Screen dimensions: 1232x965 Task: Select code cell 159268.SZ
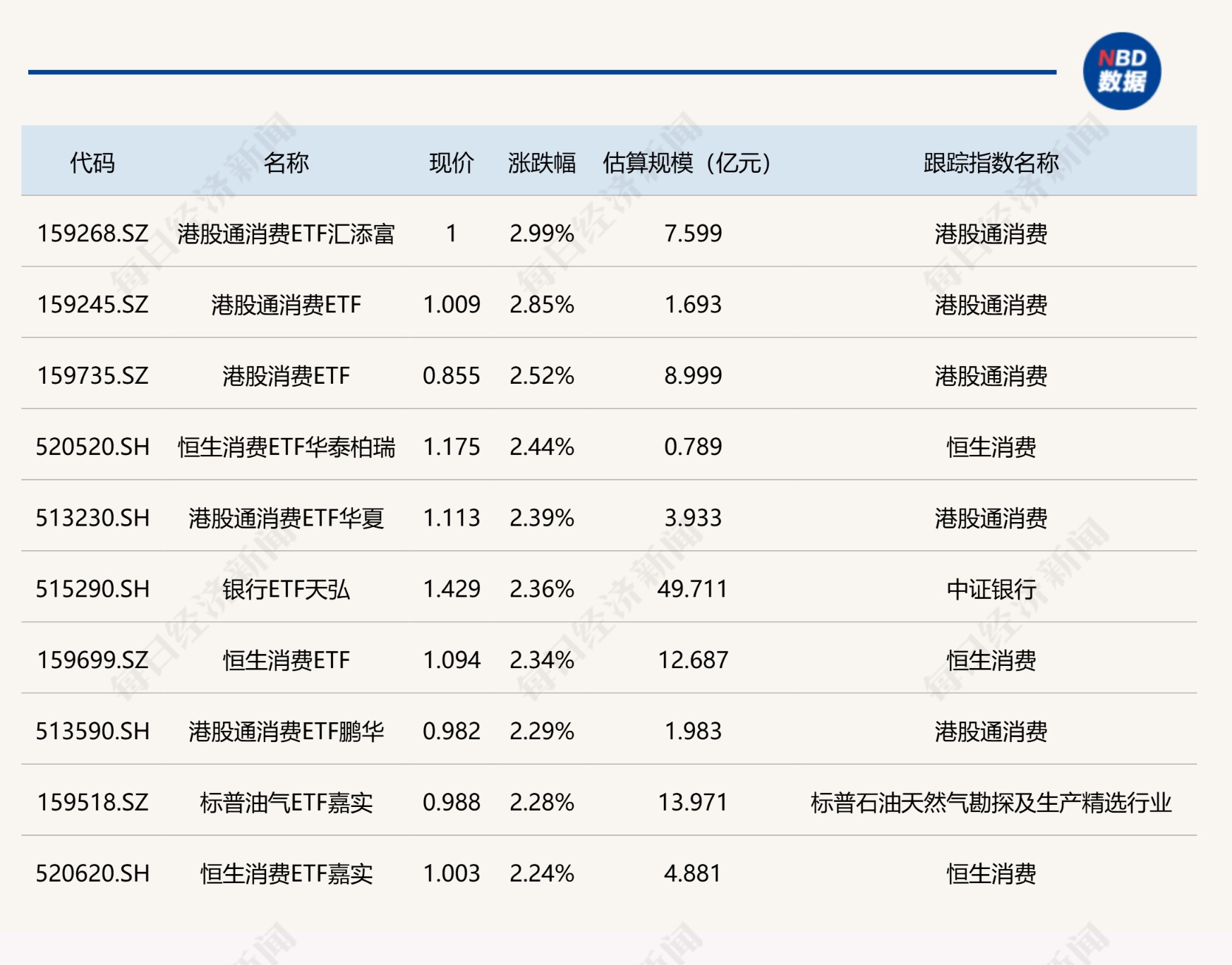pyautogui.click(x=92, y=233)
